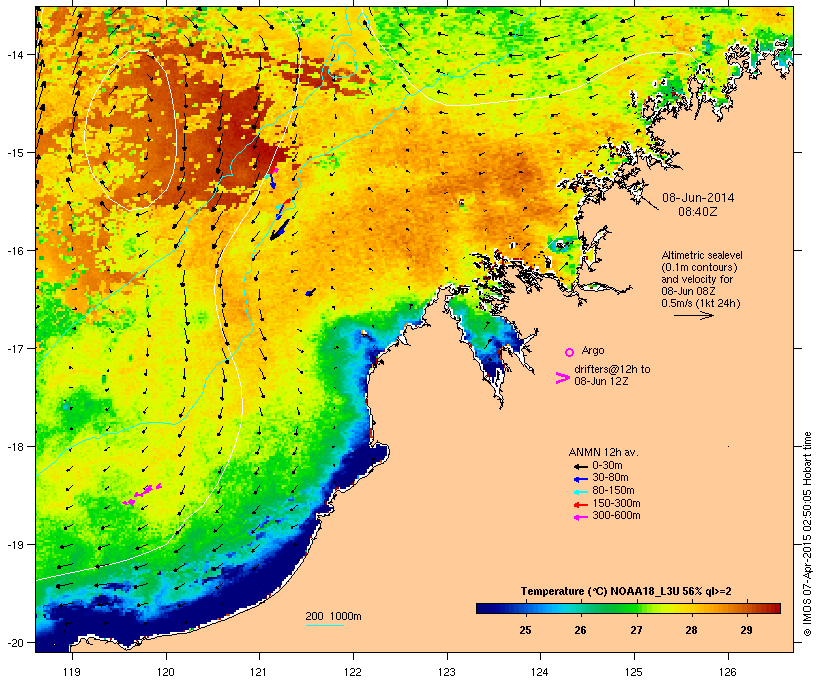Click the '0.5m/s (1kt 24h)' text
820x680 pixels.
click(x=701, y=303)
